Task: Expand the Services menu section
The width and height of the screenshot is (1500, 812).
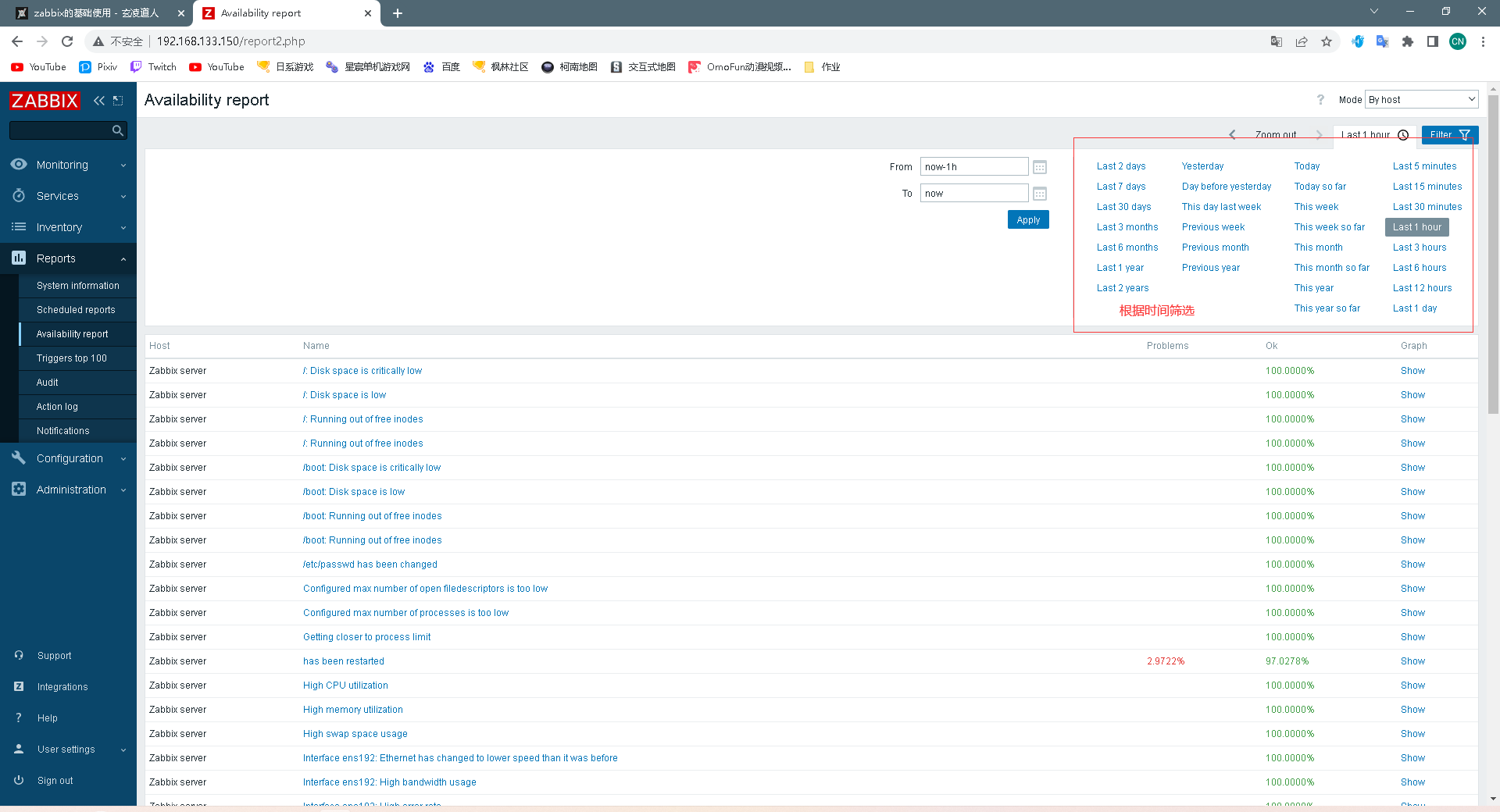Action: click(123, 197)
